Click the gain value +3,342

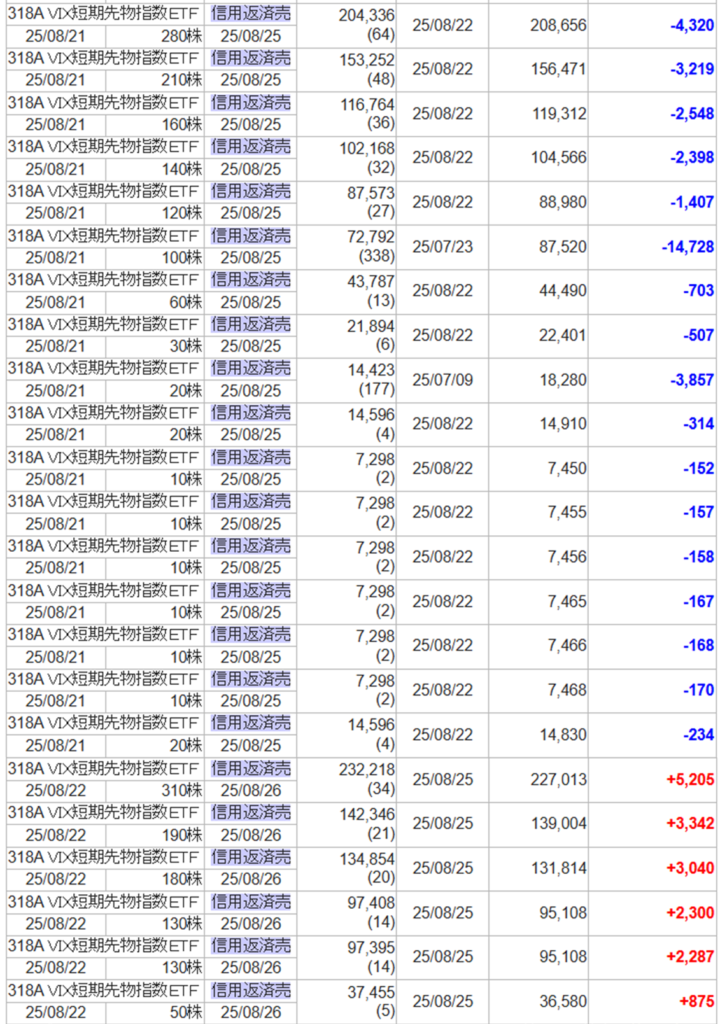tap(690, 823)
